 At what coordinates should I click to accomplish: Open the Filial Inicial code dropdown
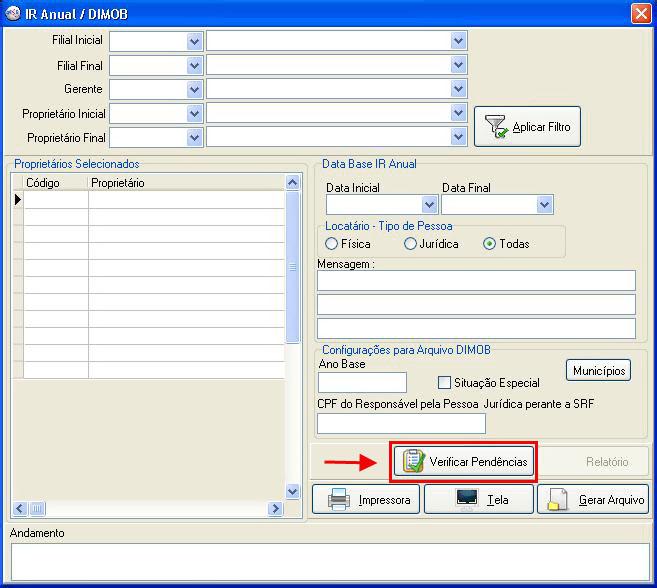(194, 41)
